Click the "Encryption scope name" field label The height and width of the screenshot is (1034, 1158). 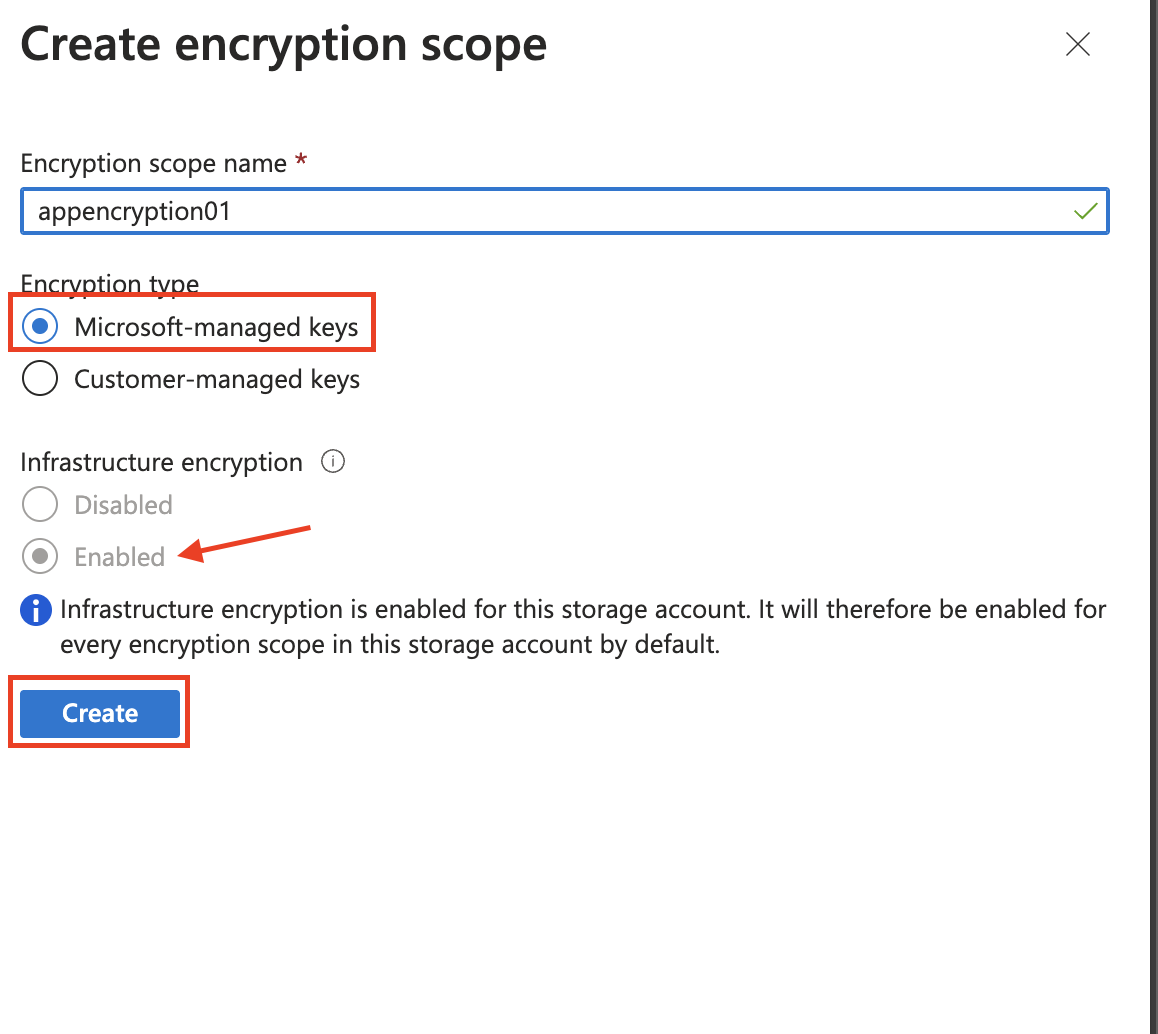point(154,163)
